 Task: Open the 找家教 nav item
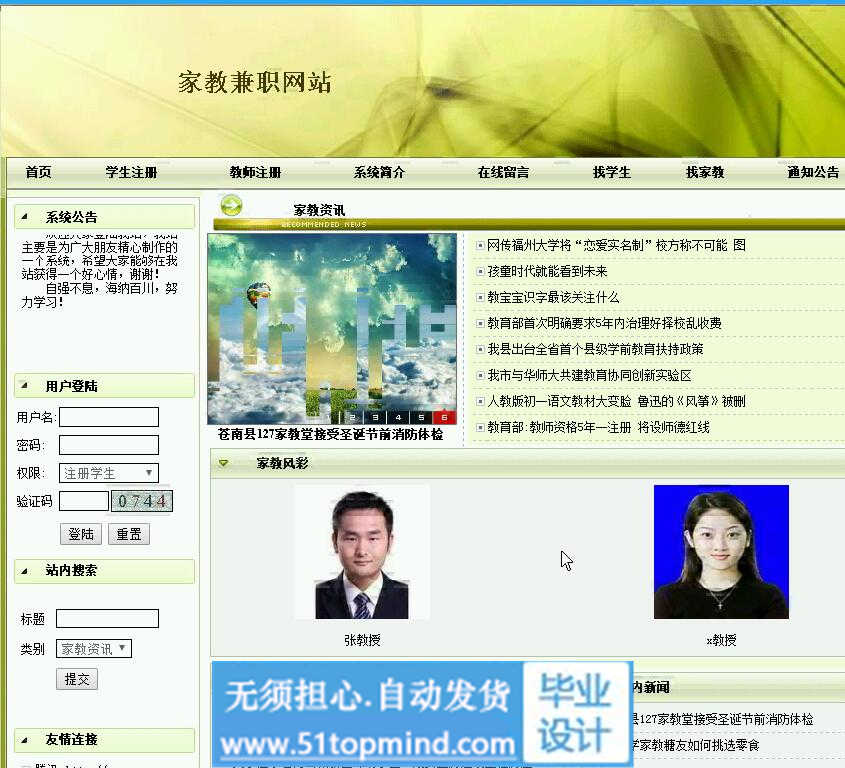(705, 172)
